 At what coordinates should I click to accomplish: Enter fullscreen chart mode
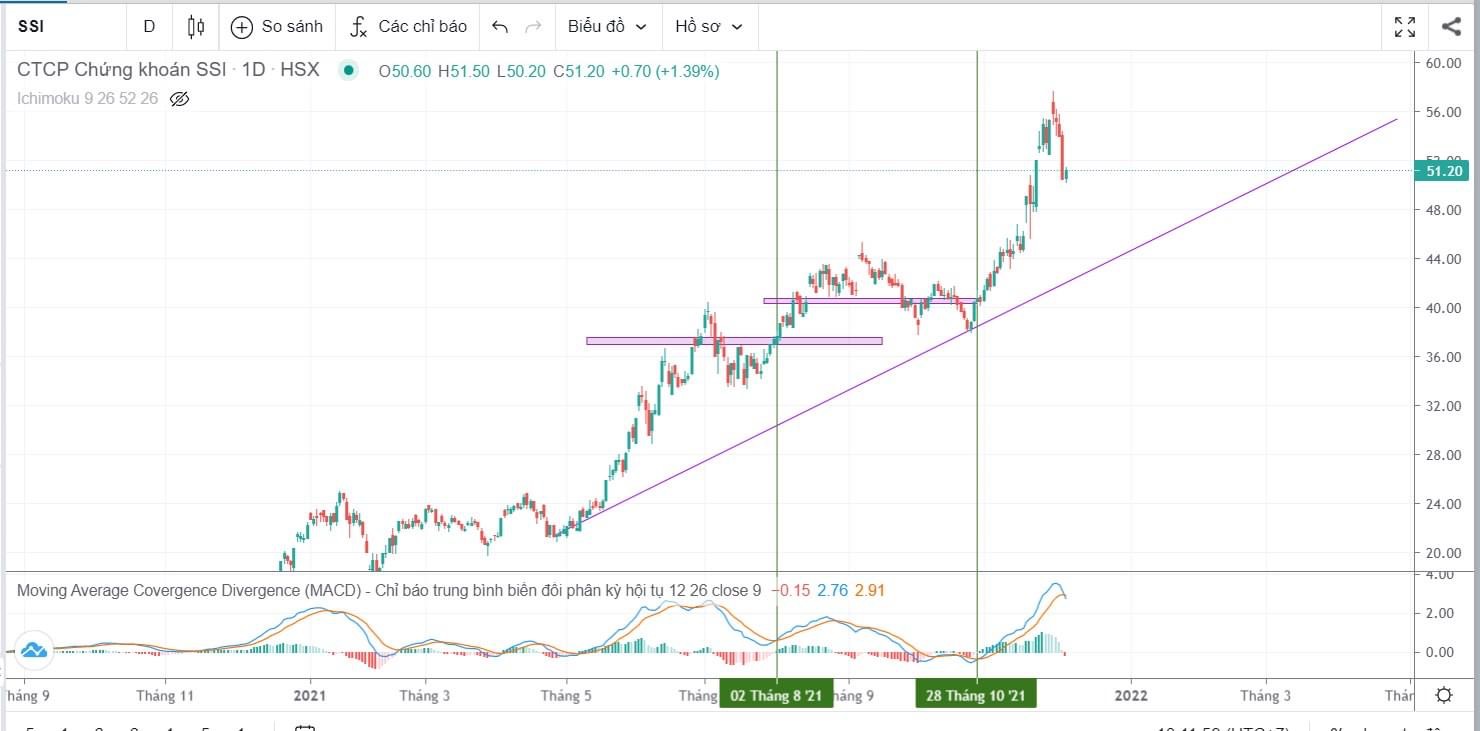[1405, 27]
